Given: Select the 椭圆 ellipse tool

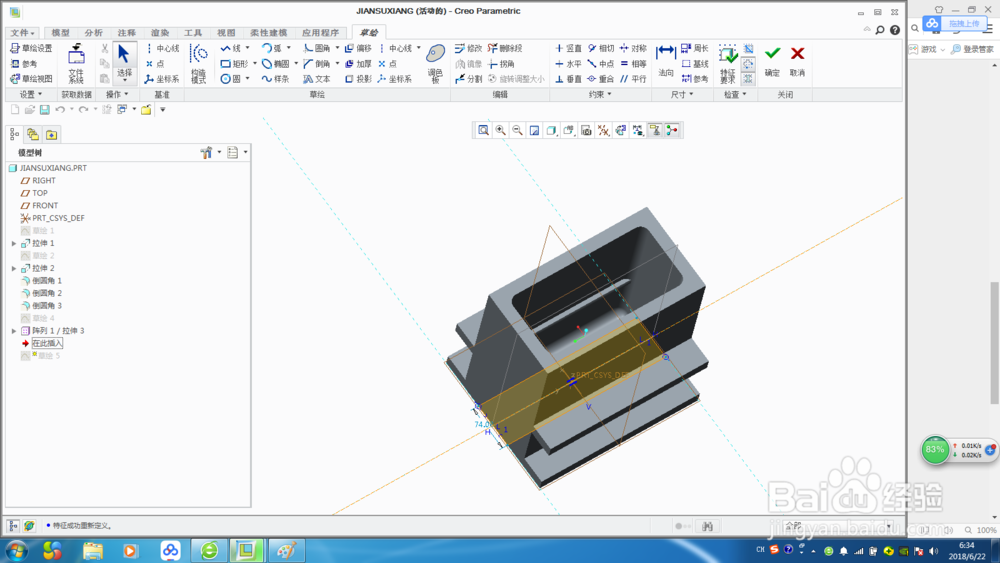Looking at the screenshot, I should pos(276,64).
